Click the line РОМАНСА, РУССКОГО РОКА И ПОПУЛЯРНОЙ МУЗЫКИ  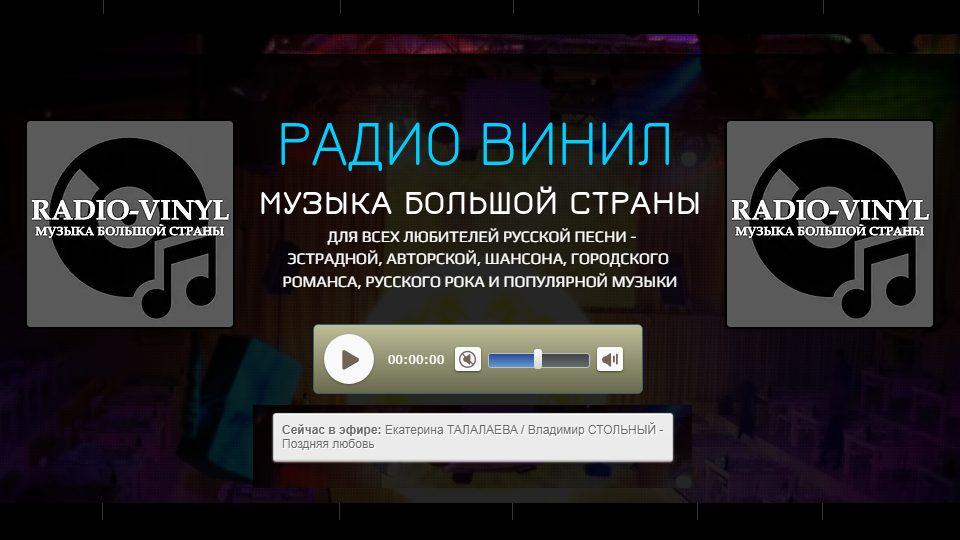(x=479, y=282)
